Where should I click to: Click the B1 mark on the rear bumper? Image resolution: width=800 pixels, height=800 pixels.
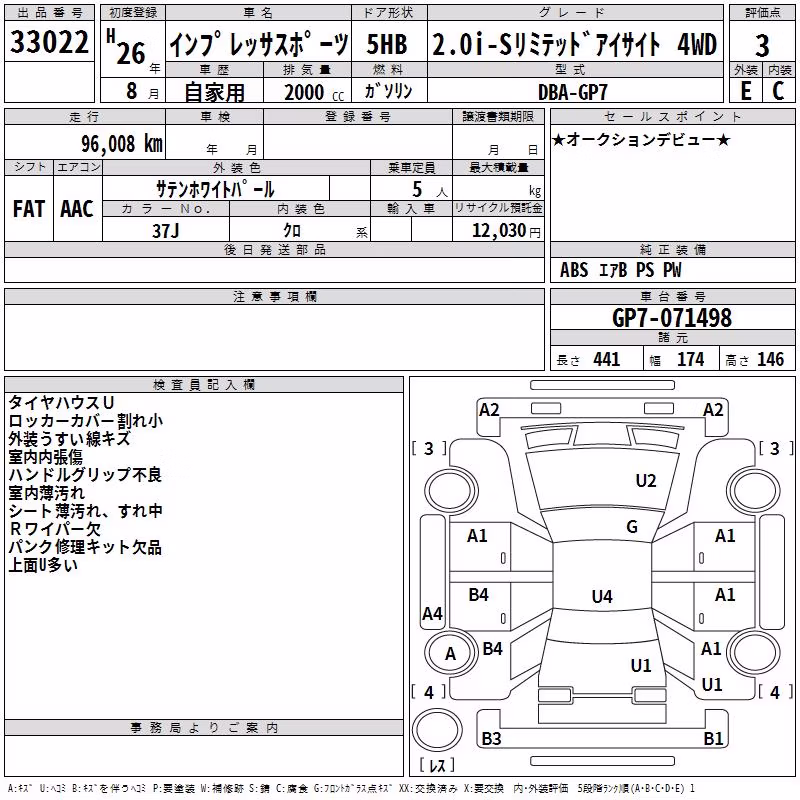(713, 739)
